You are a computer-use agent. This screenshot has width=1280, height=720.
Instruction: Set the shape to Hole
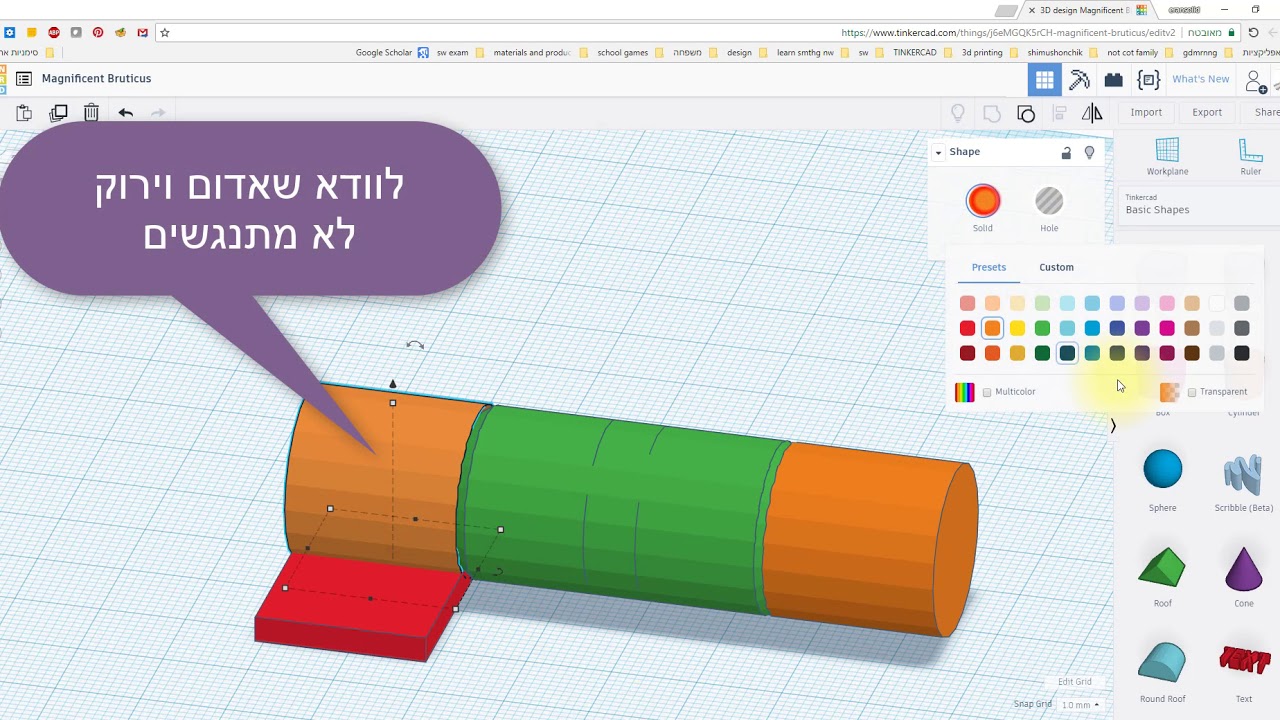point(1049,201)
